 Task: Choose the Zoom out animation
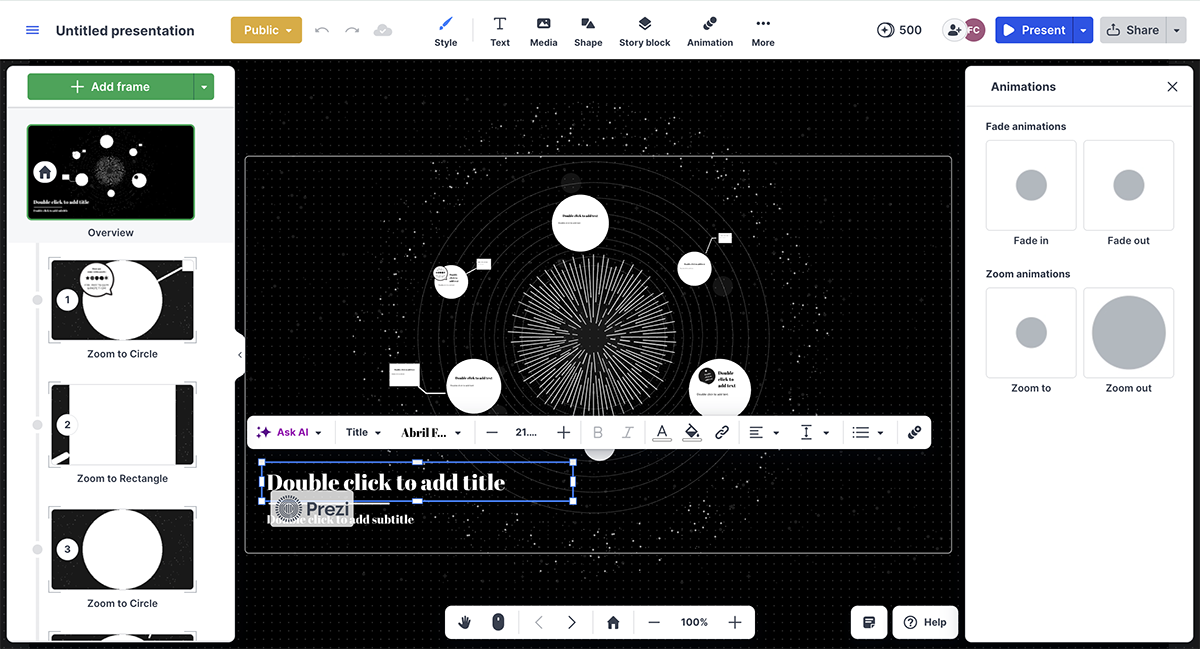[x=1128, y=333]
